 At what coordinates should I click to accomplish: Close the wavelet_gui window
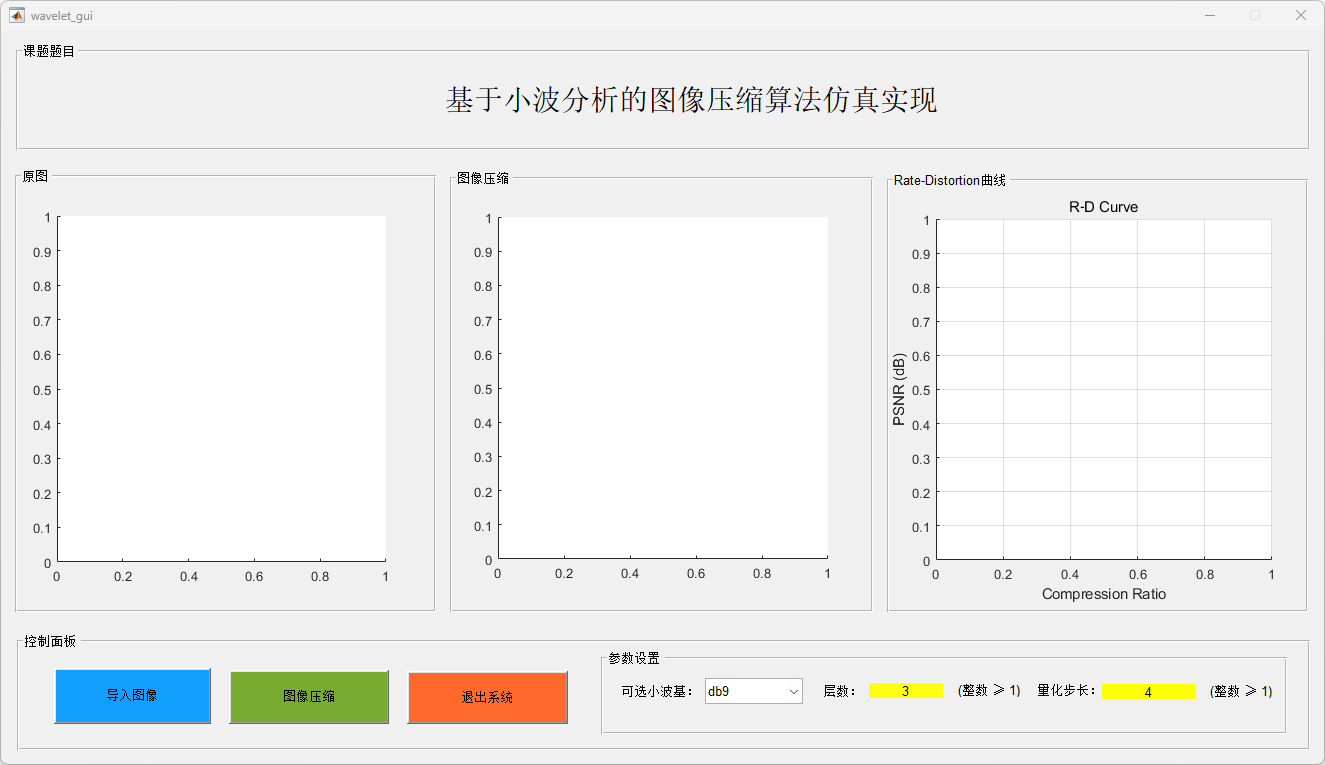(1301, 15)
